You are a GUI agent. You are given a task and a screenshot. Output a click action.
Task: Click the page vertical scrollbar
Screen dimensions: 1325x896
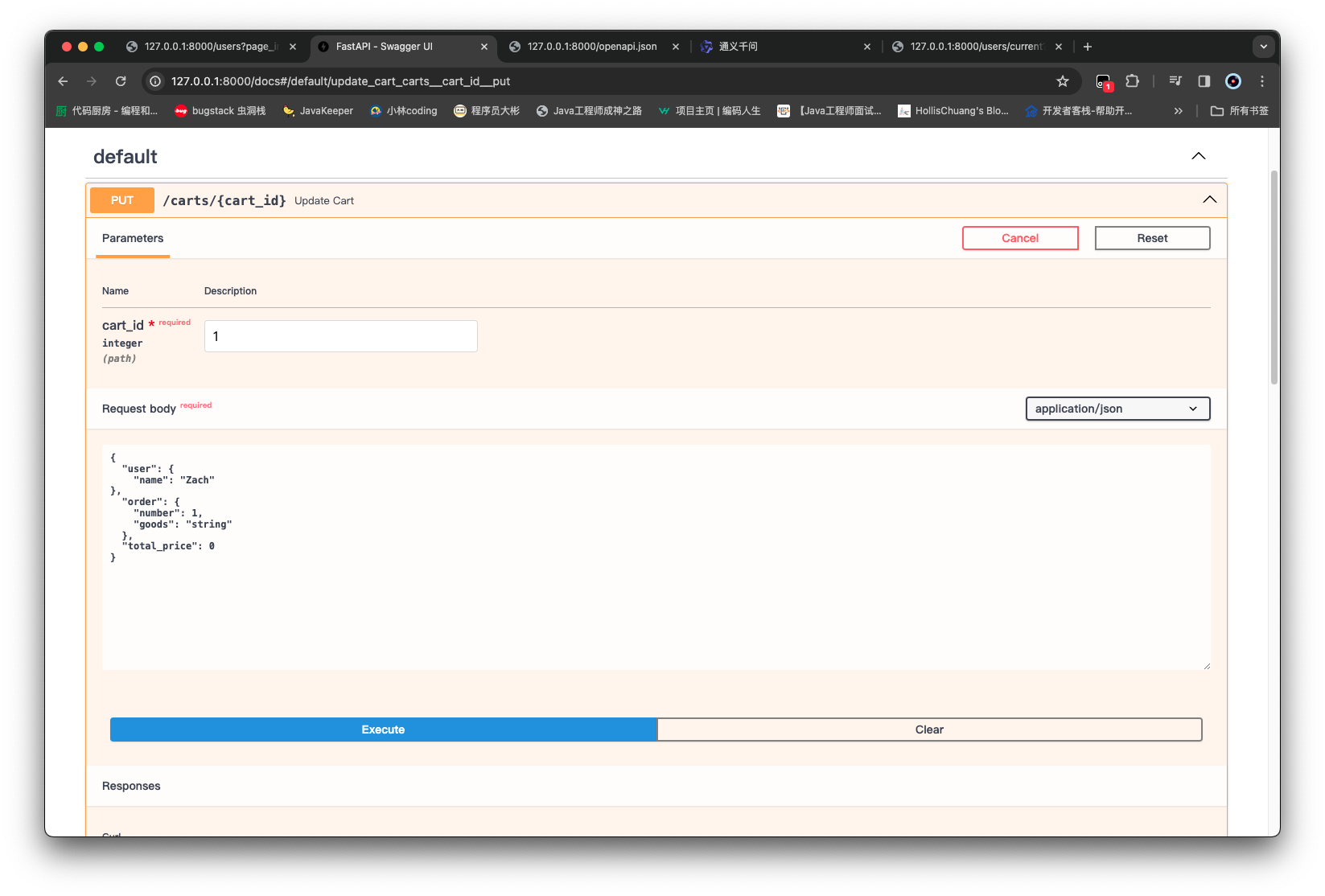pyautogui.click(x=1274, y=277)
